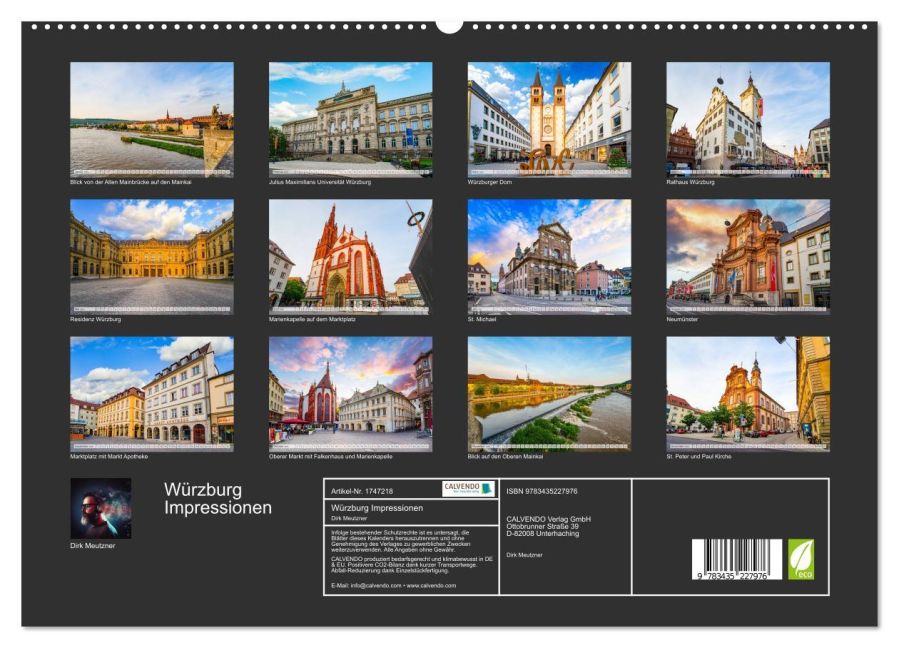Select the St. Michael church photo
Screen dimensions: 899x648
coord(549,256)
